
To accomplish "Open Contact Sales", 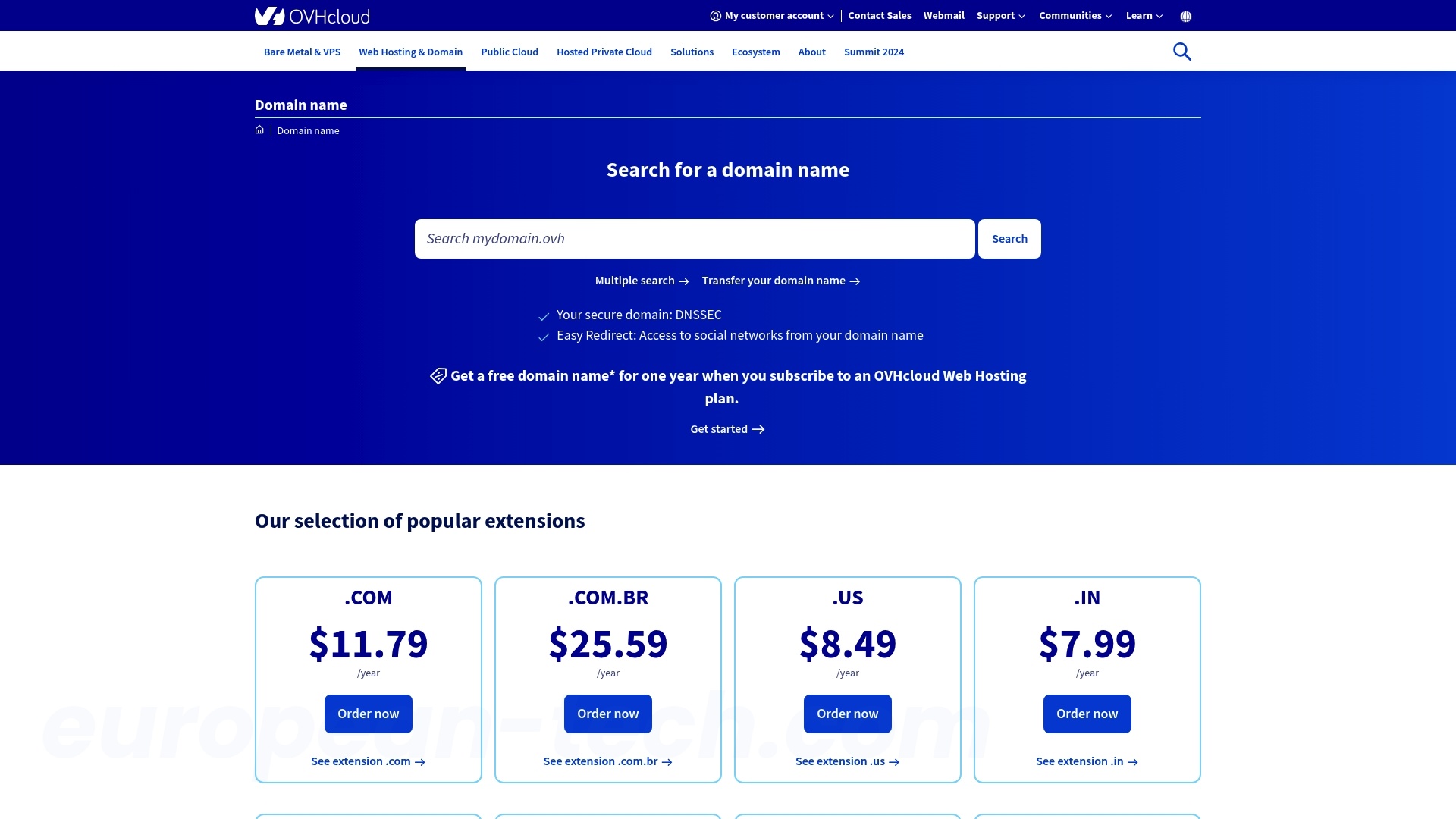I will 879,15.
